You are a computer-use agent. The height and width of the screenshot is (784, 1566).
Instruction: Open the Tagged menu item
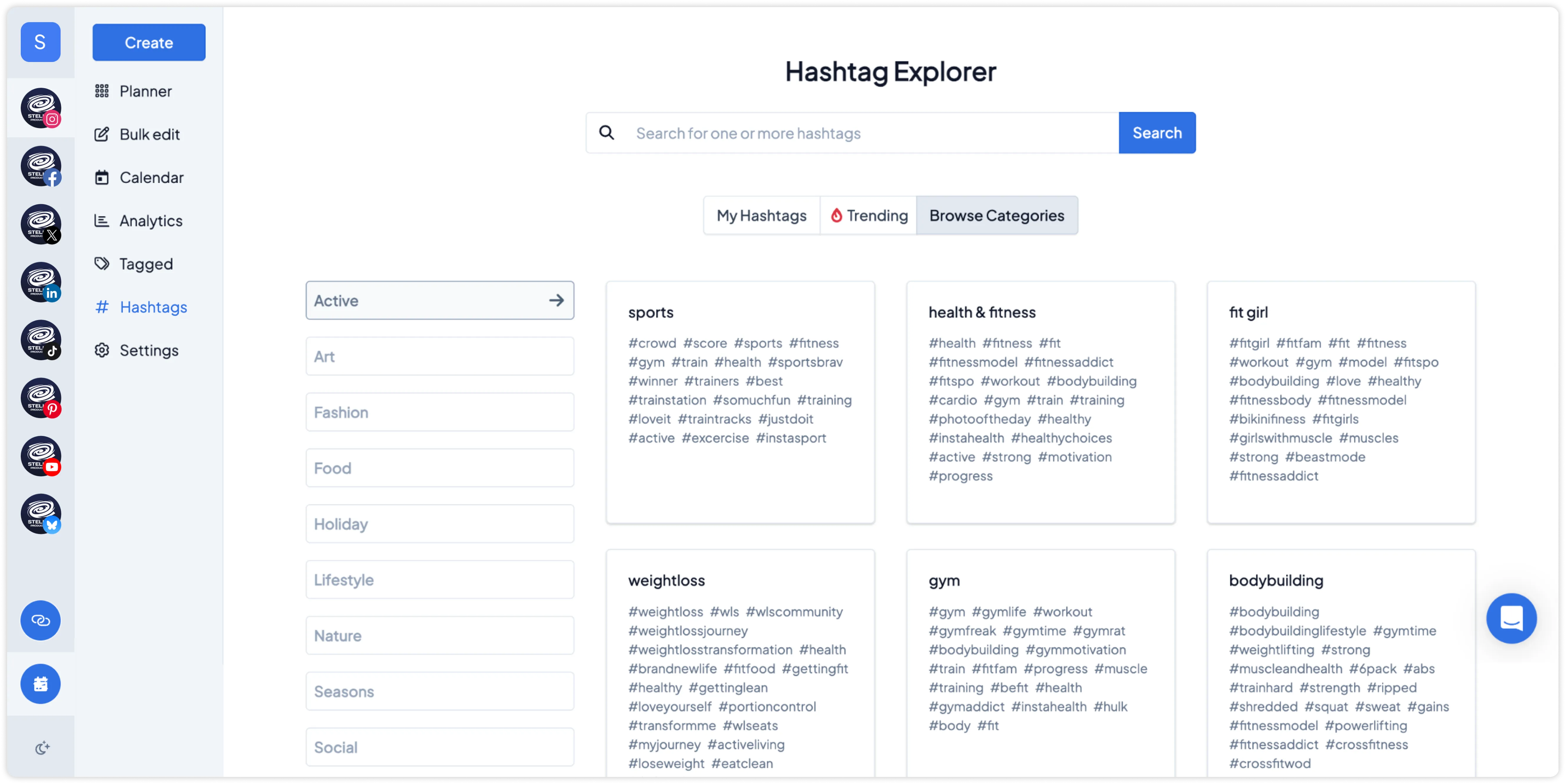point(146,264)
